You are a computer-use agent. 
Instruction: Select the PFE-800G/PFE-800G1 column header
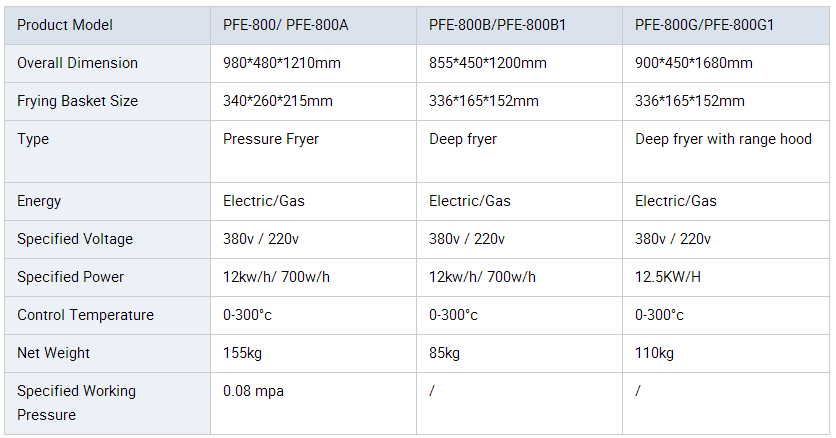click(x=705, y=25)
